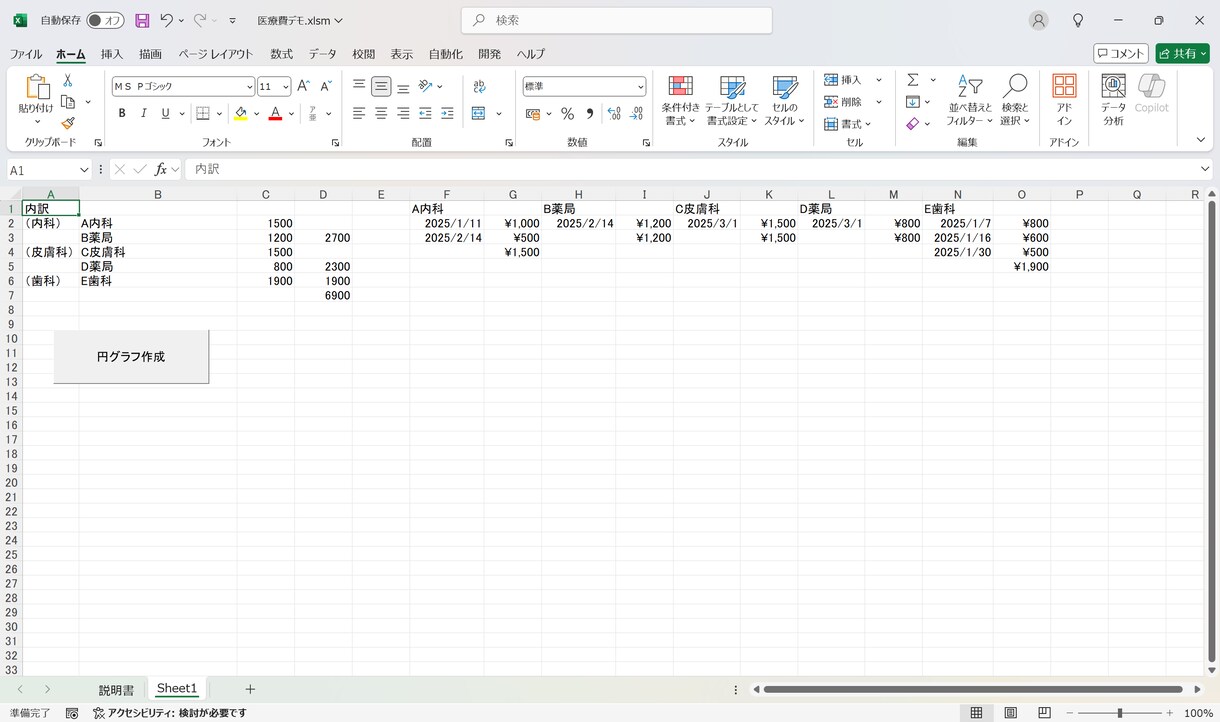Click the Insert Function fx icon
Screen dimensions: 1220x722
pos(160,170)
